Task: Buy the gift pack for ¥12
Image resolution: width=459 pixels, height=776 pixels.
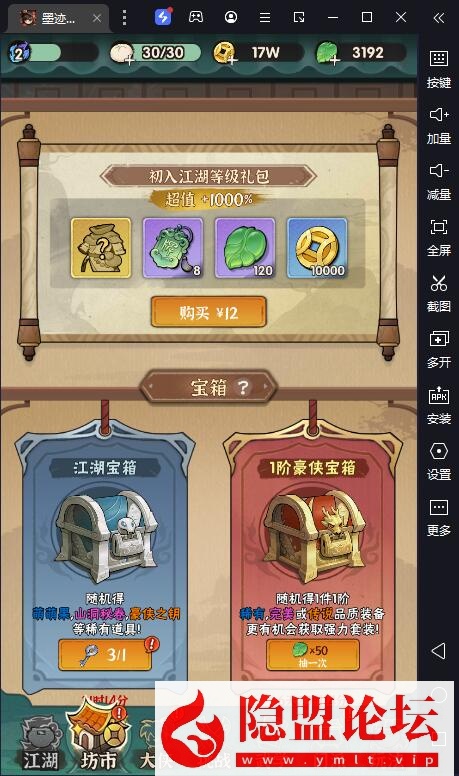Action: (x=208, y=312)
